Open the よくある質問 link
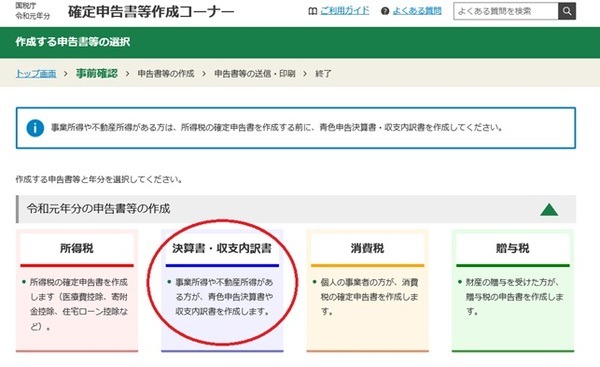 point(417,11)
